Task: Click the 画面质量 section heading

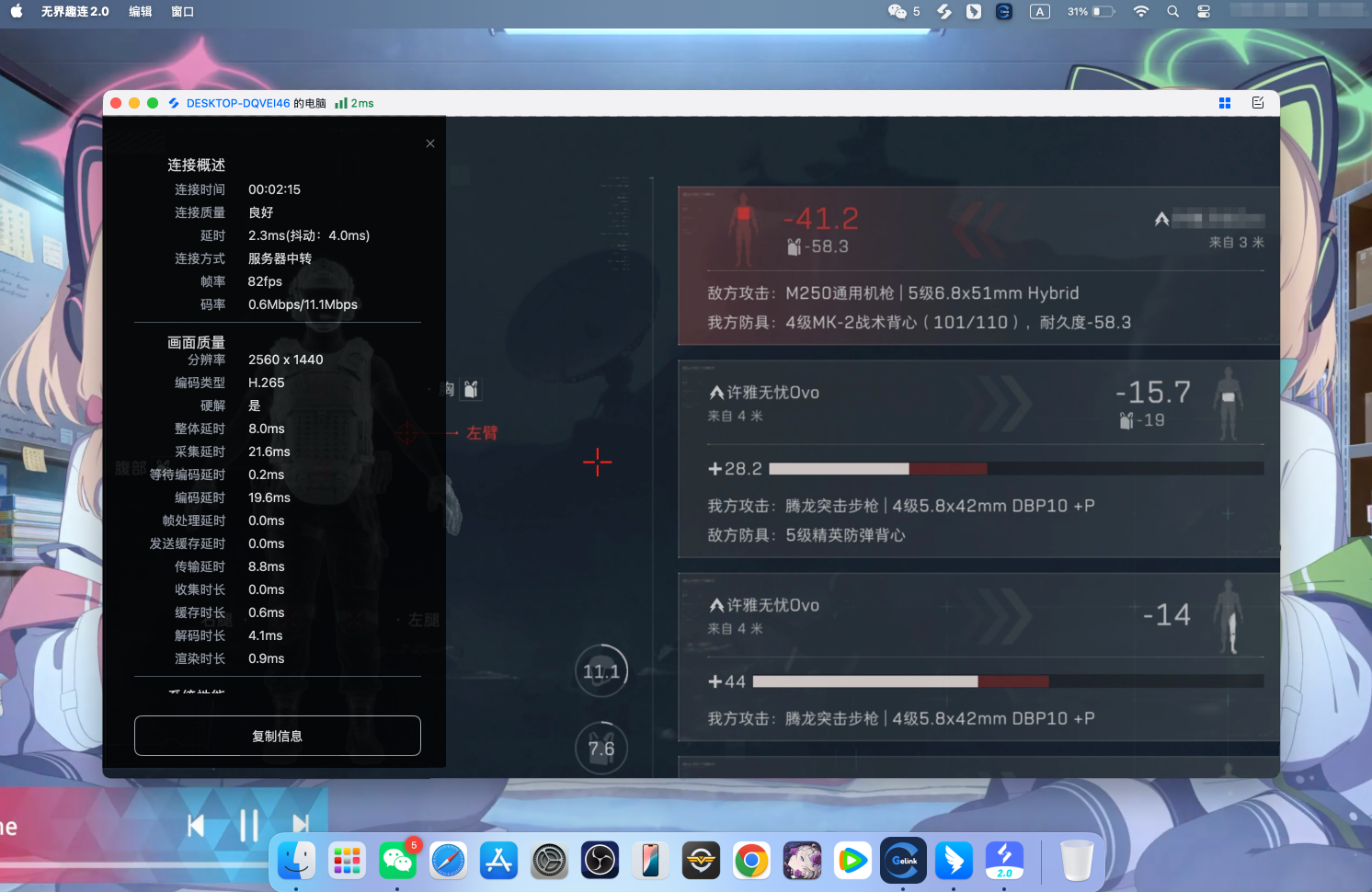Action: [196, 342]
